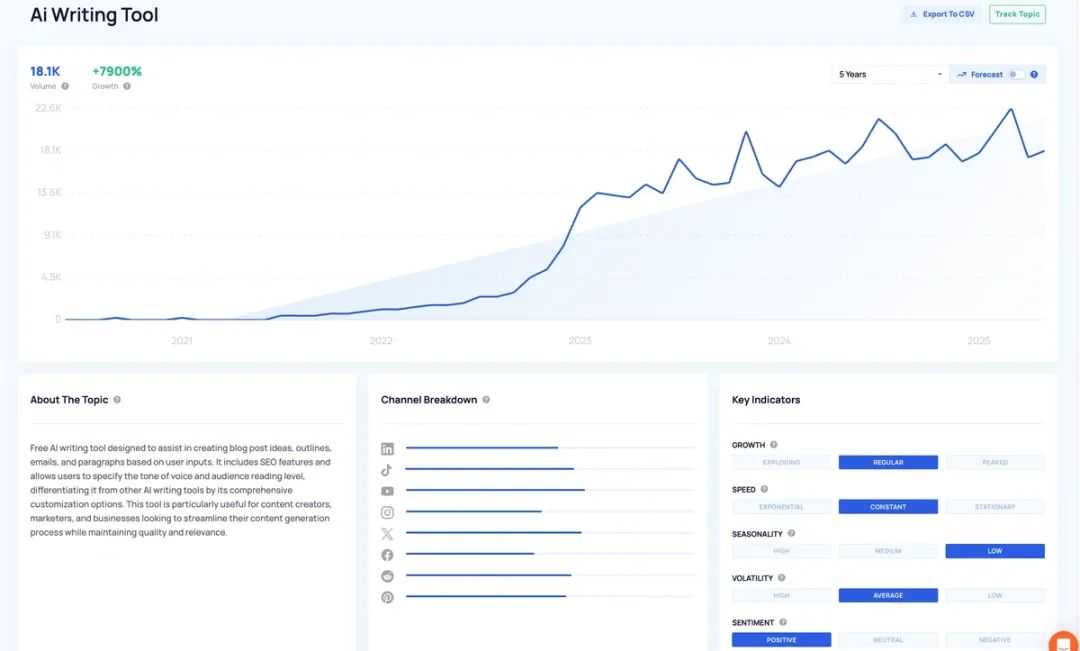Select the Constant speed option

(888, 507)
